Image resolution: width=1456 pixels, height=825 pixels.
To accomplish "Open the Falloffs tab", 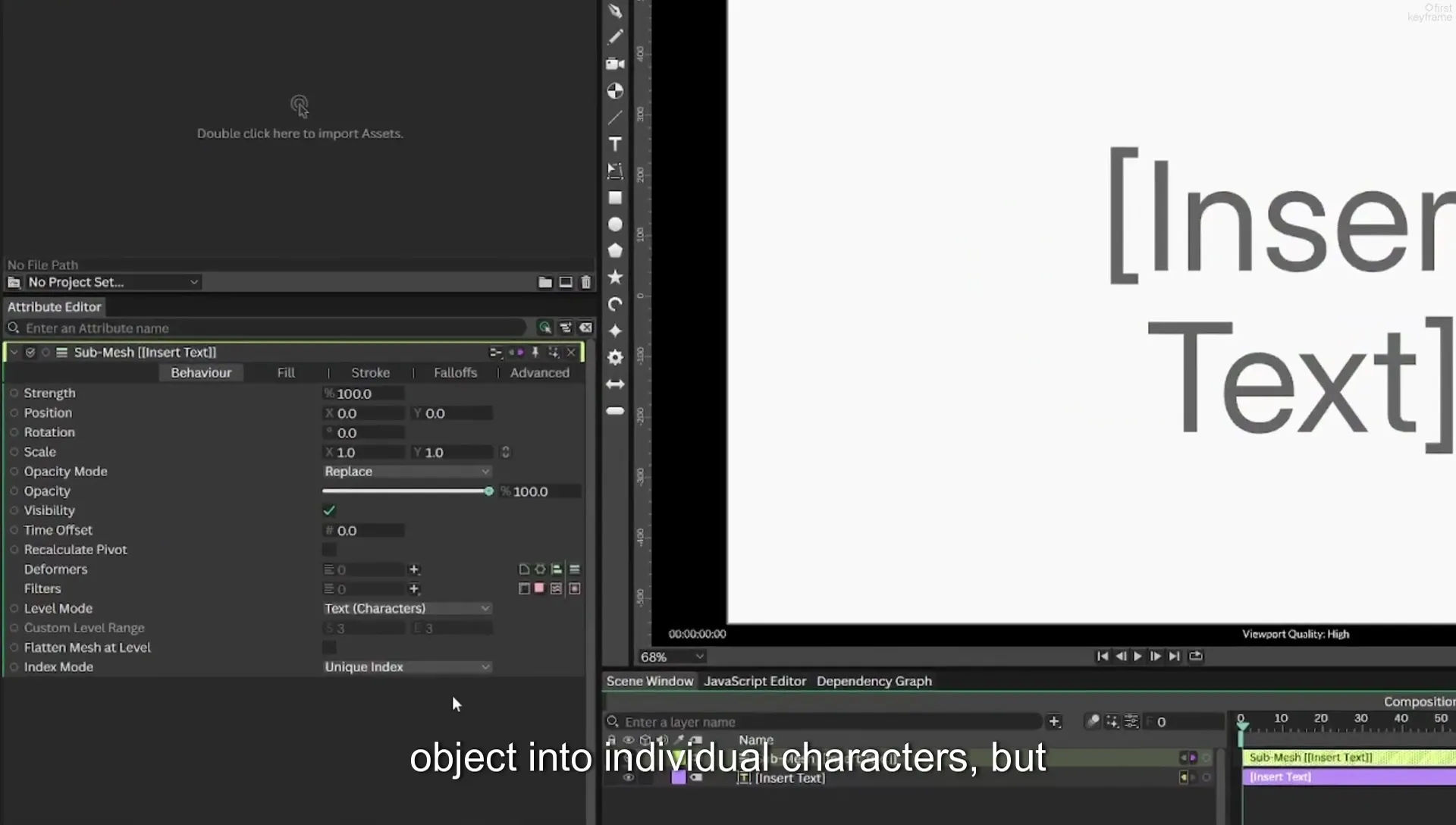I will [455, 373].
